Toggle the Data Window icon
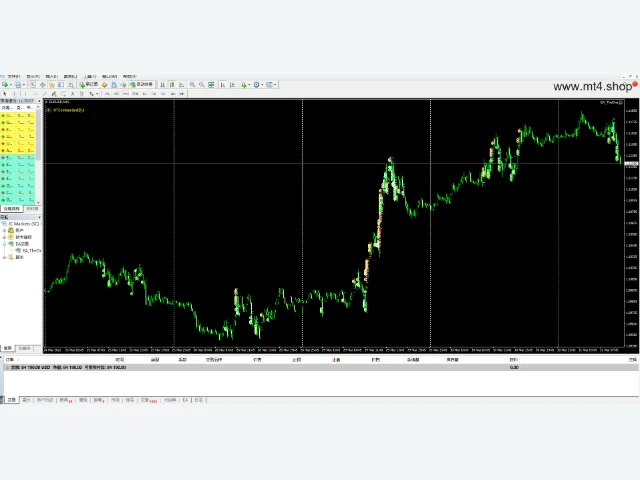The height and width of the screenshot is (480, 640). (42, 84)
